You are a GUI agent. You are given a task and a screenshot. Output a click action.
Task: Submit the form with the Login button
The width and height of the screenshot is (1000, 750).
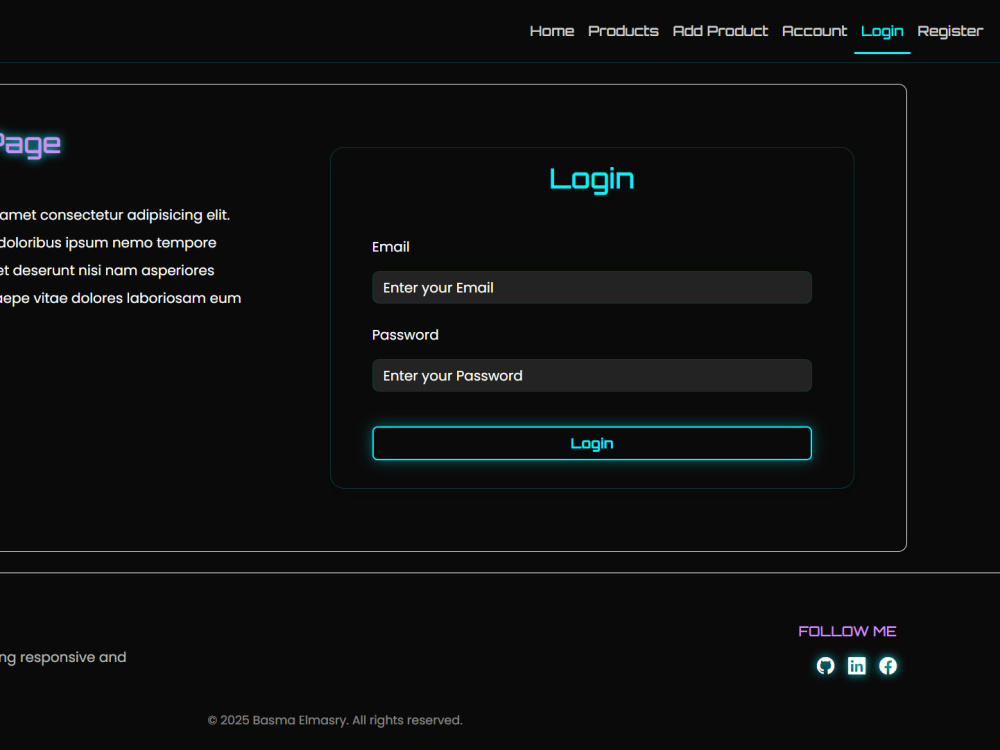592,443
